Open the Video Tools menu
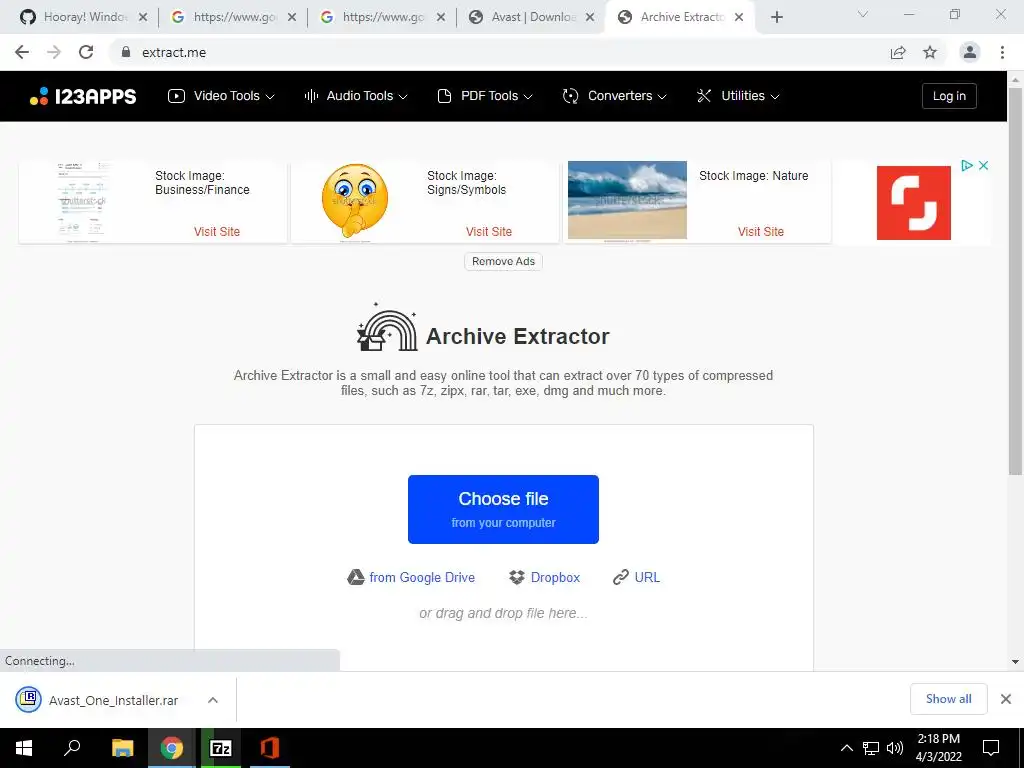Image resolution: width=1024 pixels, height=768 pixels. tap(221, 96)
